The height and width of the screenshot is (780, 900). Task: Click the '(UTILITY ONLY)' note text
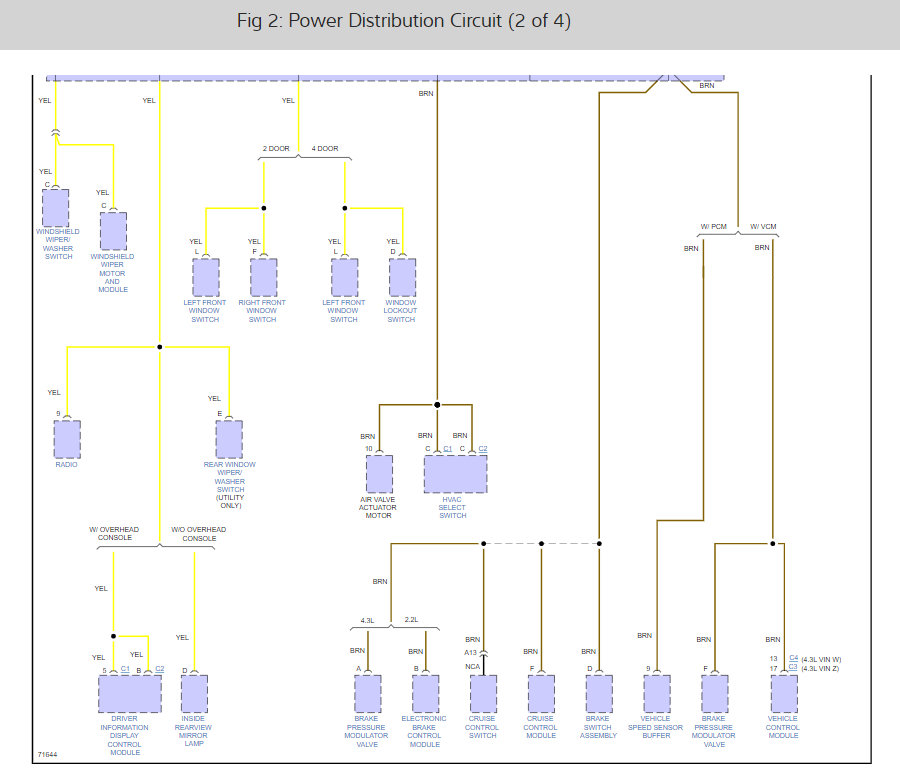tap(230, 502)
